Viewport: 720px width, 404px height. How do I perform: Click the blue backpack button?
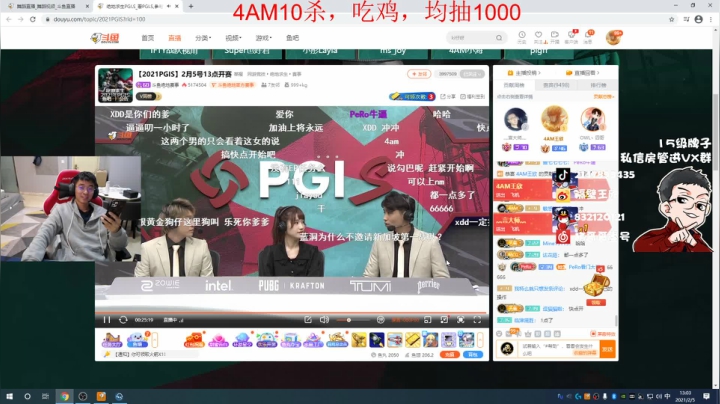coord(473,354)
